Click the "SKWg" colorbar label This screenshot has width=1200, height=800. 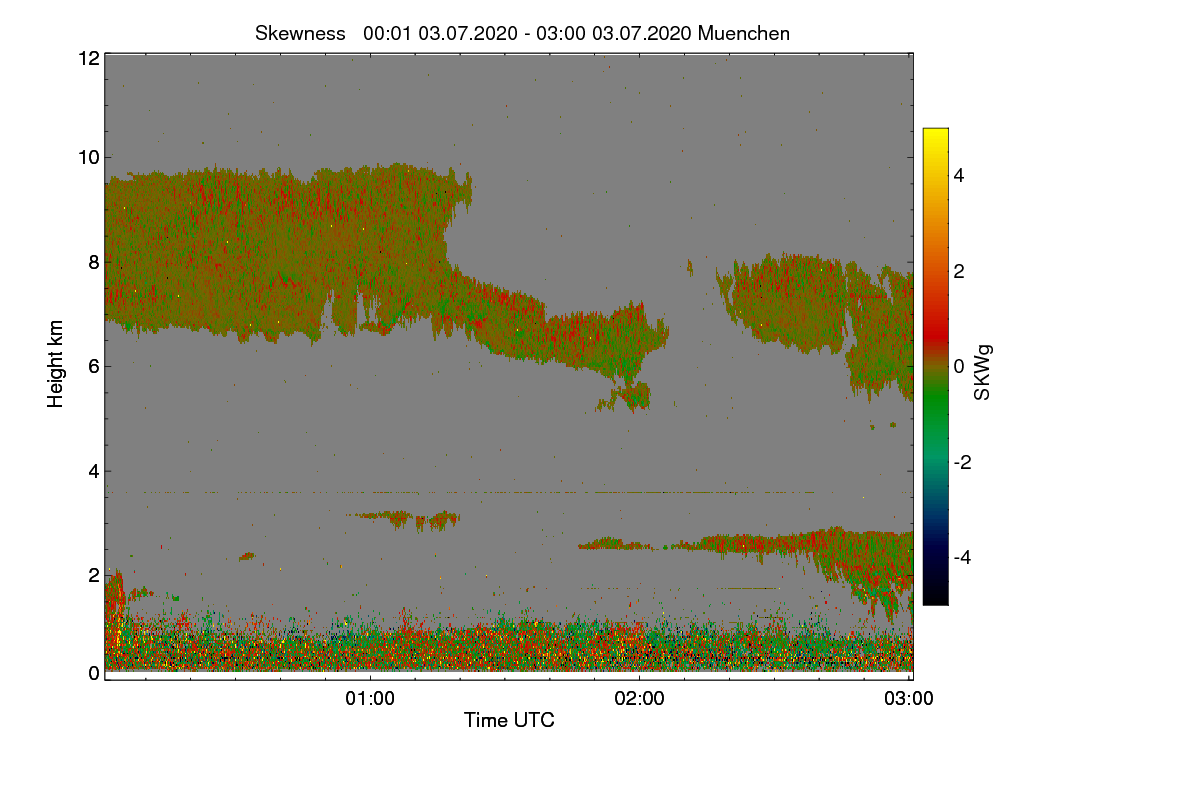[x=983, y=372]
